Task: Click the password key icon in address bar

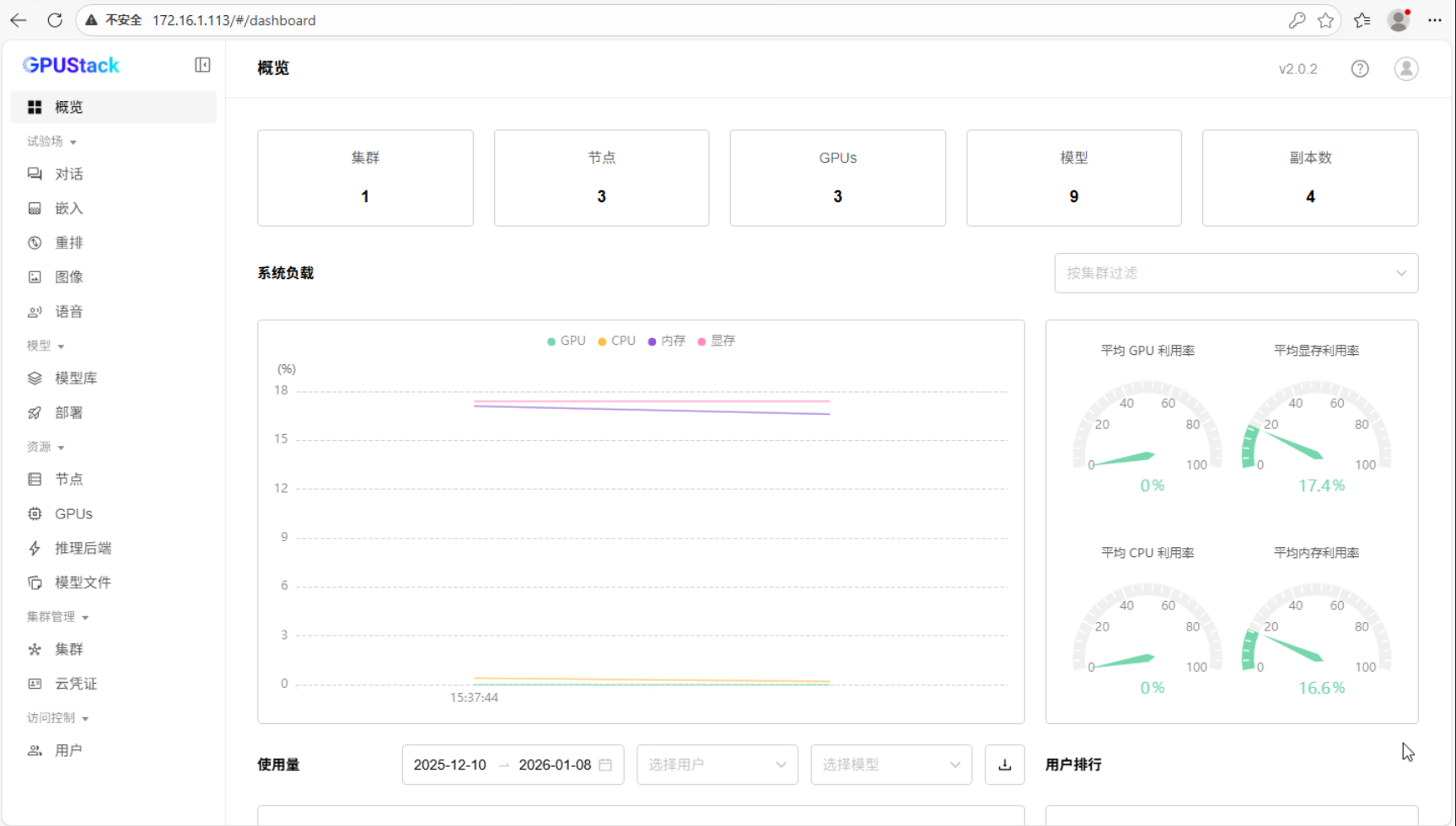Action: click(x=1297, y=20)
